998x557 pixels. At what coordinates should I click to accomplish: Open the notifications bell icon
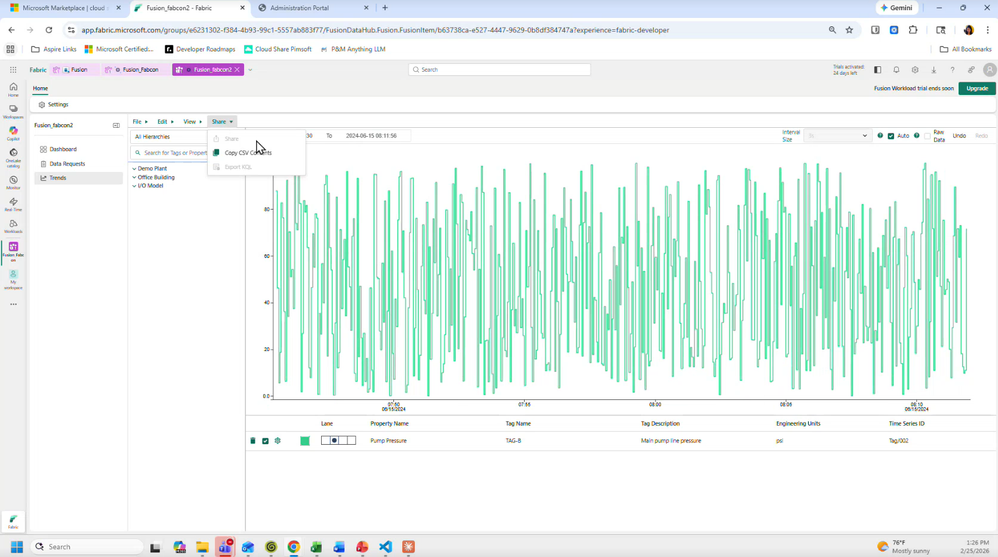(x=896, y=69)
